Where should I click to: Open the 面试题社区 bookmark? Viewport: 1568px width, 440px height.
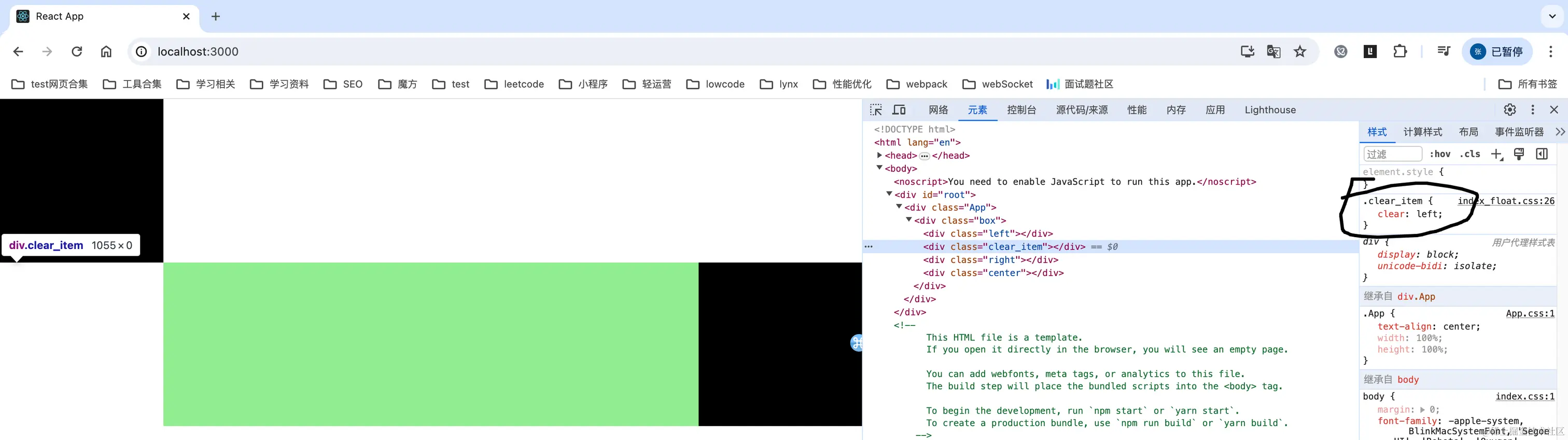click(x=1079, y=84)
